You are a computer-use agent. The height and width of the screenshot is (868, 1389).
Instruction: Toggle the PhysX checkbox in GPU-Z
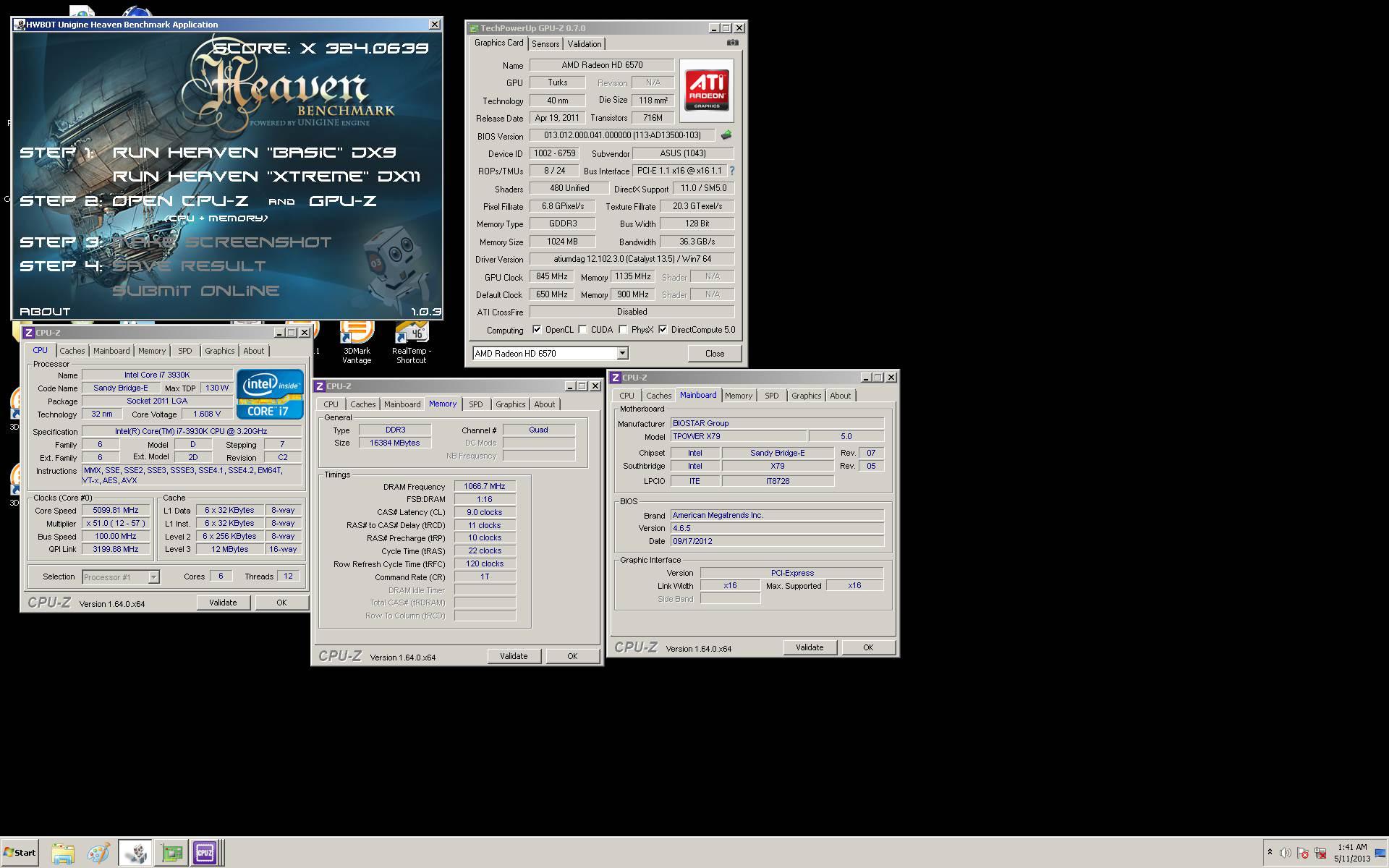point(623,330)
